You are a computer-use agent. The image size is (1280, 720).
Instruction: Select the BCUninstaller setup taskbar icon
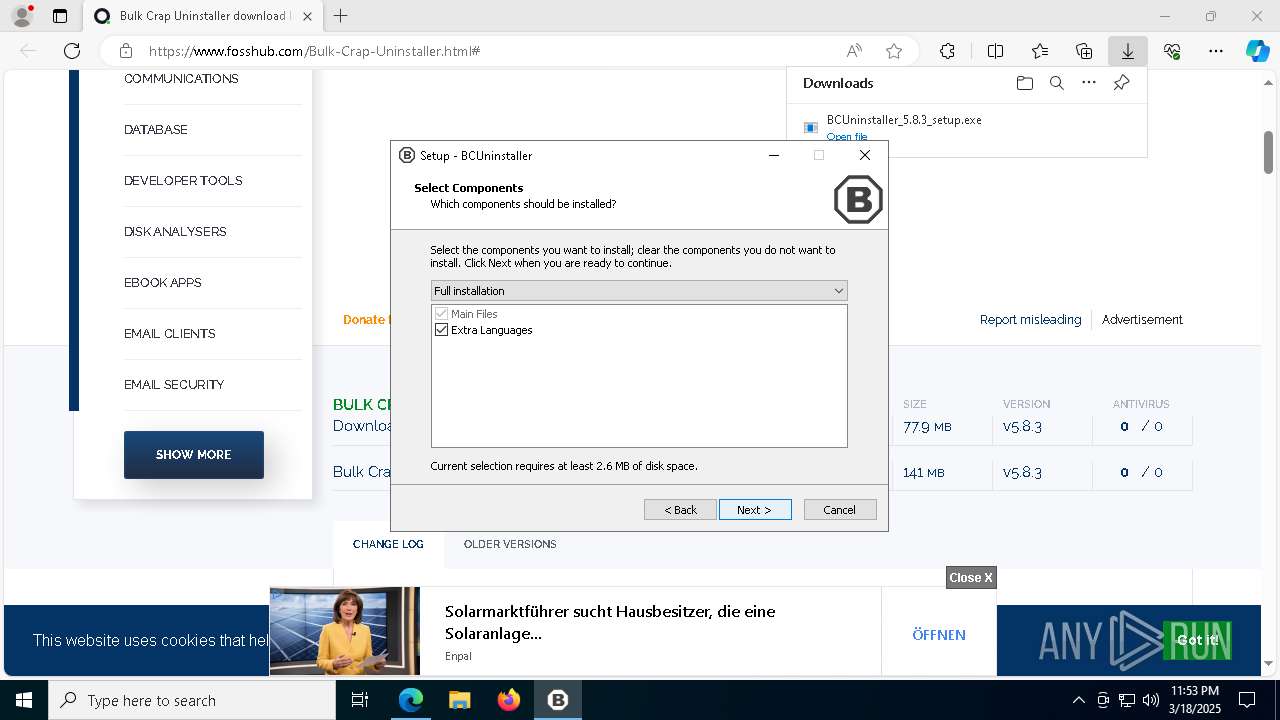coord(557,700)
